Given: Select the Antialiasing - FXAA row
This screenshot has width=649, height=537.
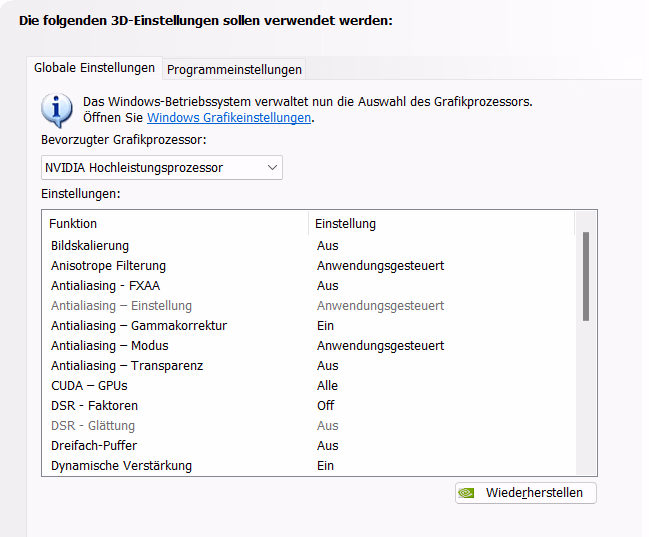Looking at the screenshot, I should 309,286.
